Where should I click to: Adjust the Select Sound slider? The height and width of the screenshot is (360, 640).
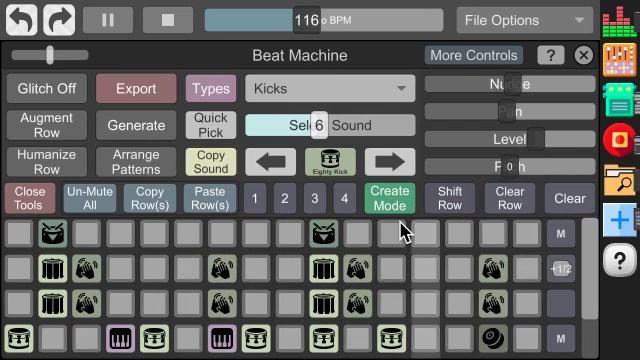(330, 125)
